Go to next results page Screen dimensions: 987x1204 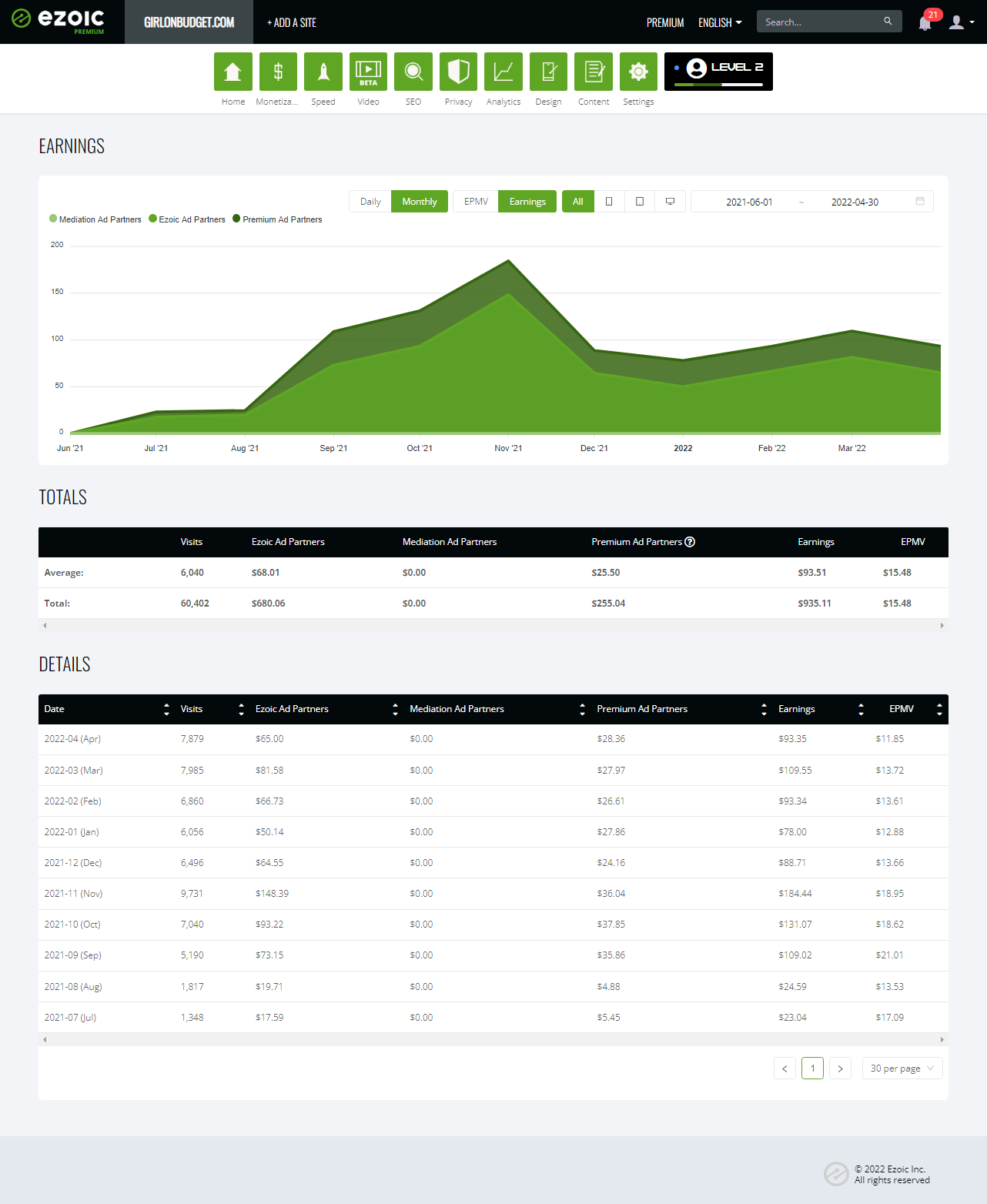(x=840, y=1069)
